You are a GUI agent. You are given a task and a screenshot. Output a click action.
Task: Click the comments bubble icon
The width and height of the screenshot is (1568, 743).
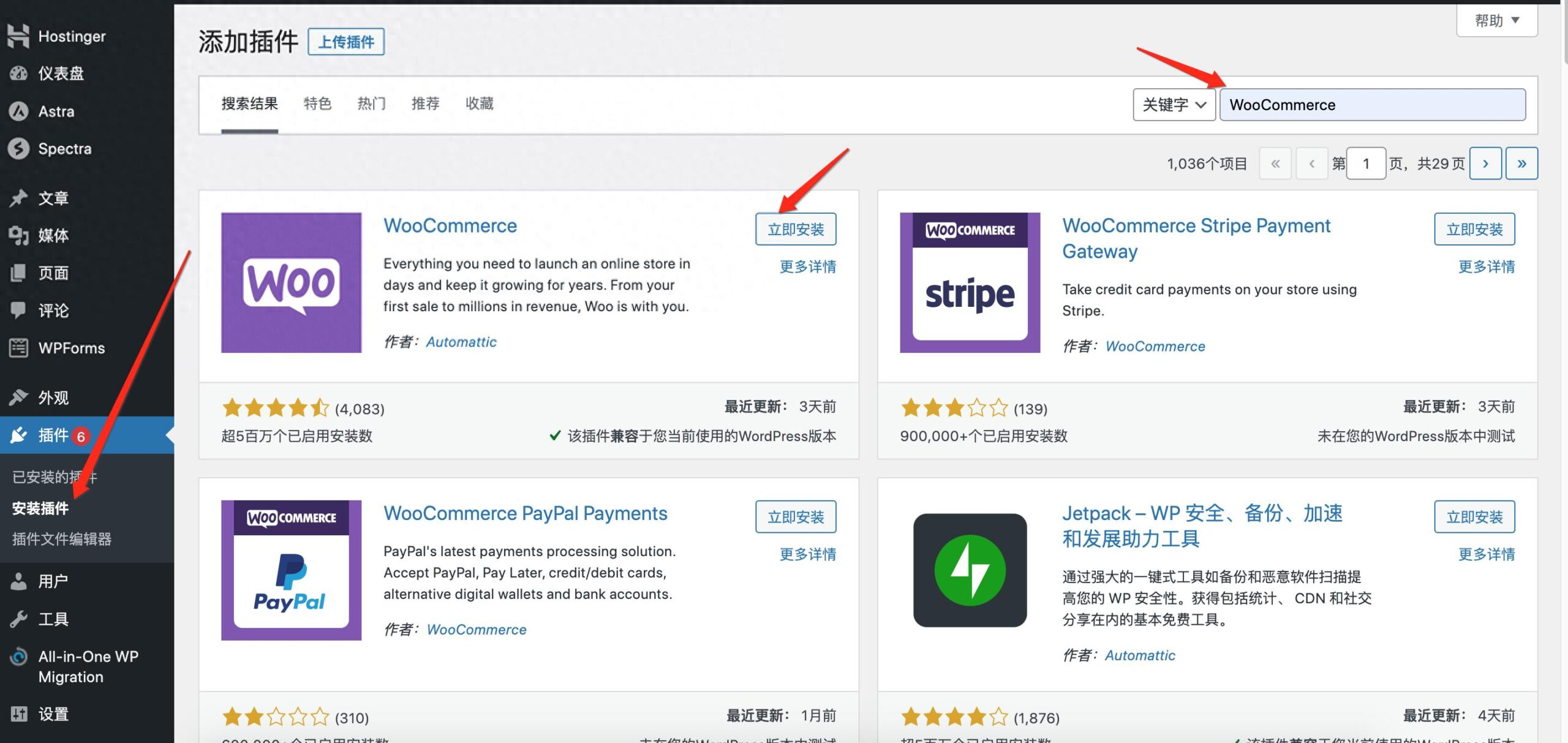tap(18, 311)
